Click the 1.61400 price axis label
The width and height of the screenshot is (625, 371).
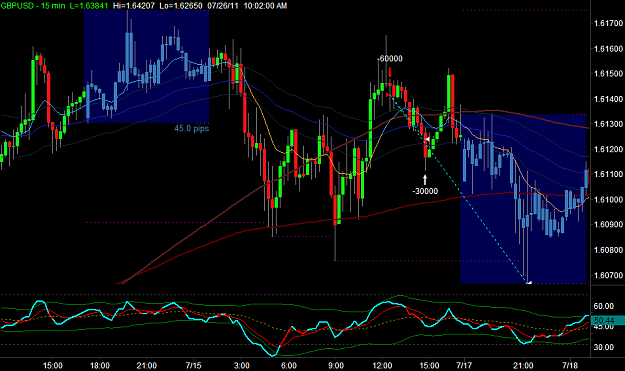pyautogui.click(x=608, y=99)
